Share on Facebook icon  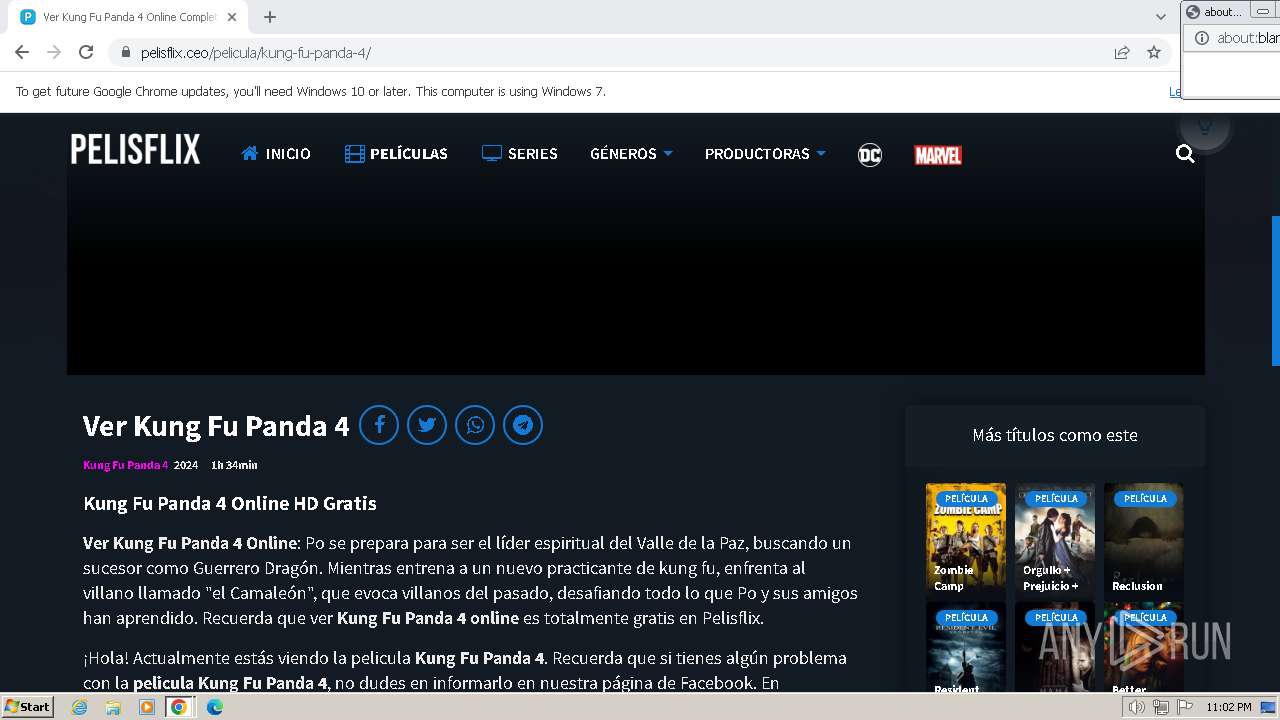[x=379, y=425]
